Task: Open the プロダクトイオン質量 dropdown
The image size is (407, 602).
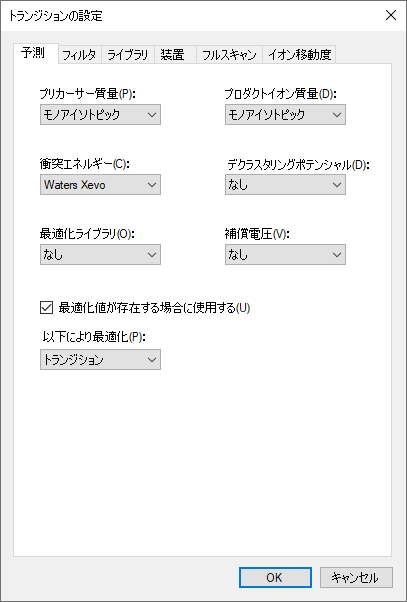Action: tap(285, 114)
